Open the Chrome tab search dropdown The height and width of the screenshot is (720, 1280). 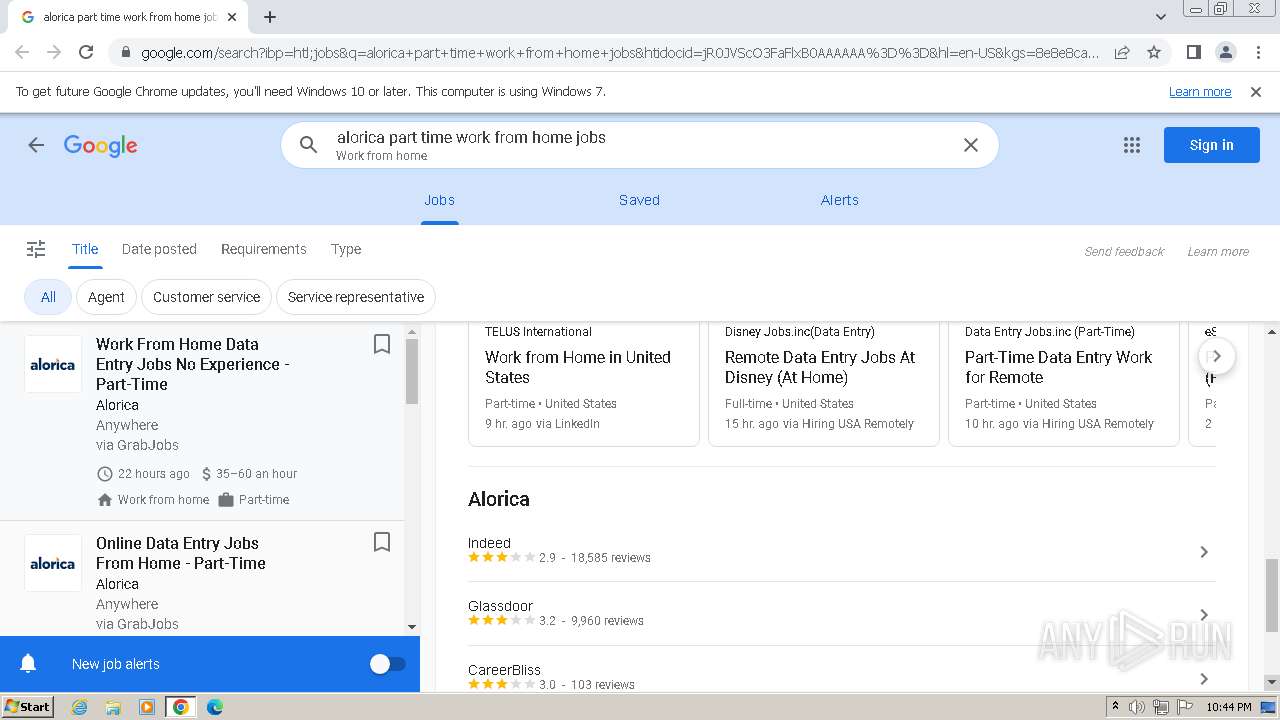click(1160, 17)
